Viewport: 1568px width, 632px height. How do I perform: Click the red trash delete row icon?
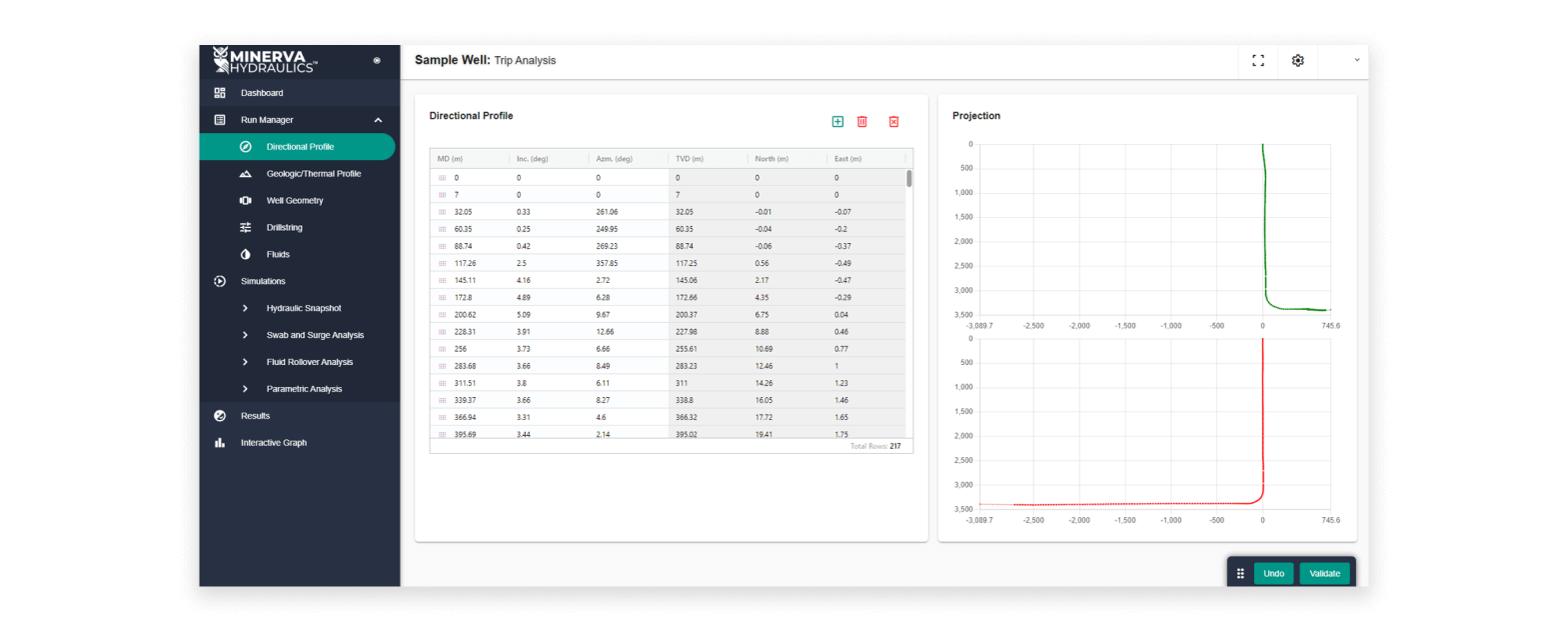[862, 122]
